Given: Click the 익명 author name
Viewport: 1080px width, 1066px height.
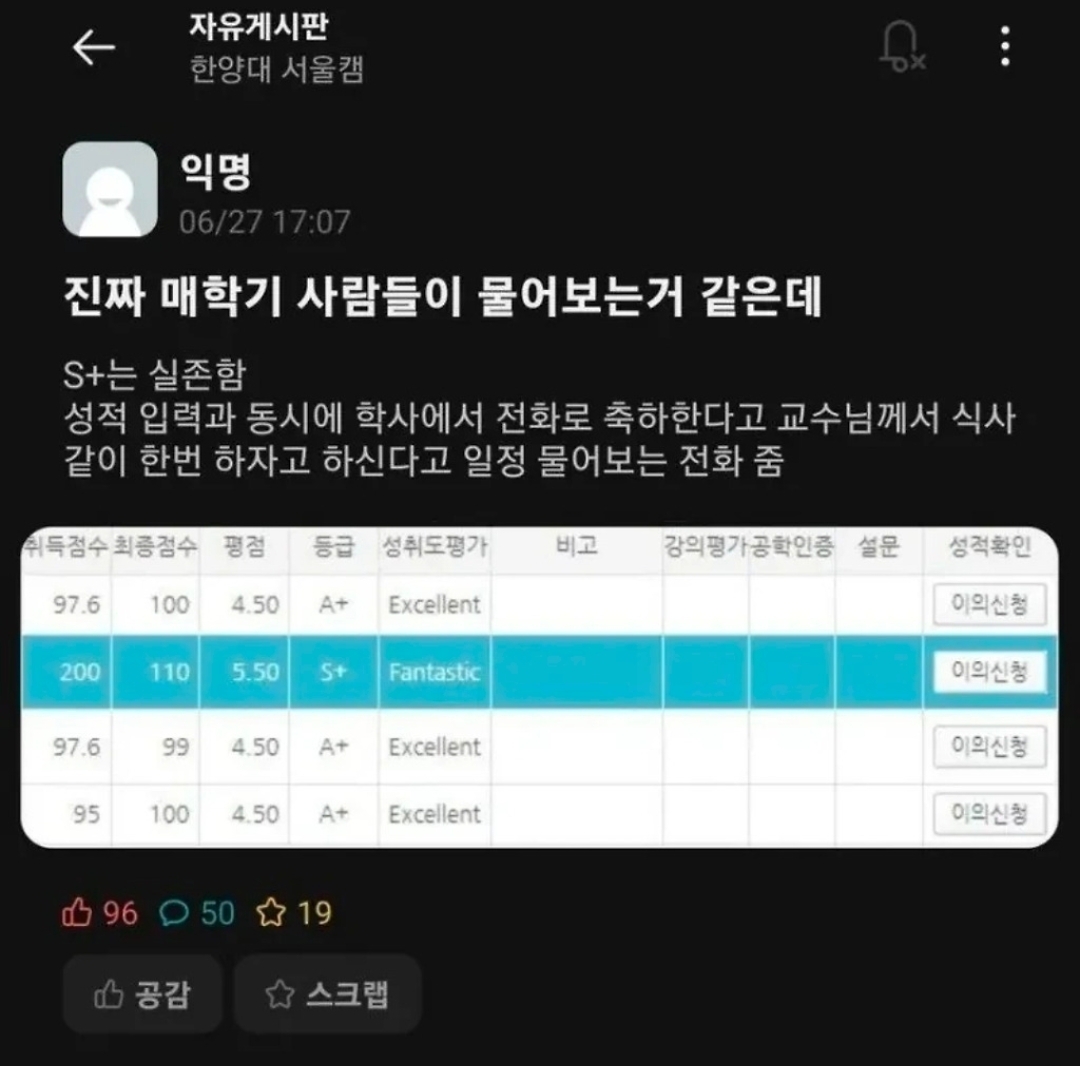Looking at the screenshot, I should pyautogui.click(x=216, y=171).
